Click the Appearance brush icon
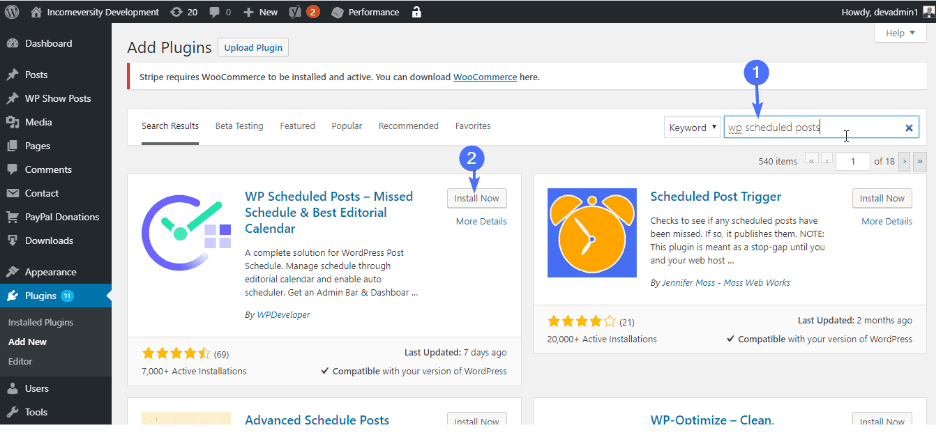 pos(13,272)
